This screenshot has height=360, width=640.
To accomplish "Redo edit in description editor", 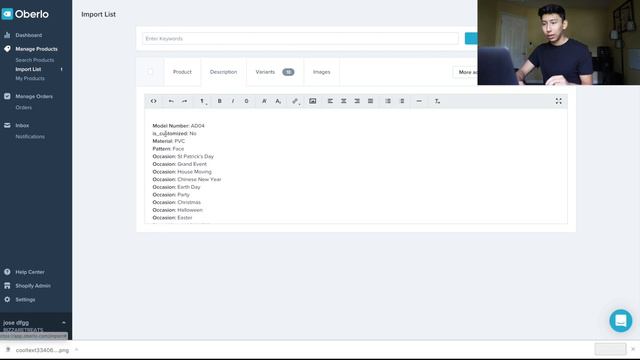I will tap(184, 101).
